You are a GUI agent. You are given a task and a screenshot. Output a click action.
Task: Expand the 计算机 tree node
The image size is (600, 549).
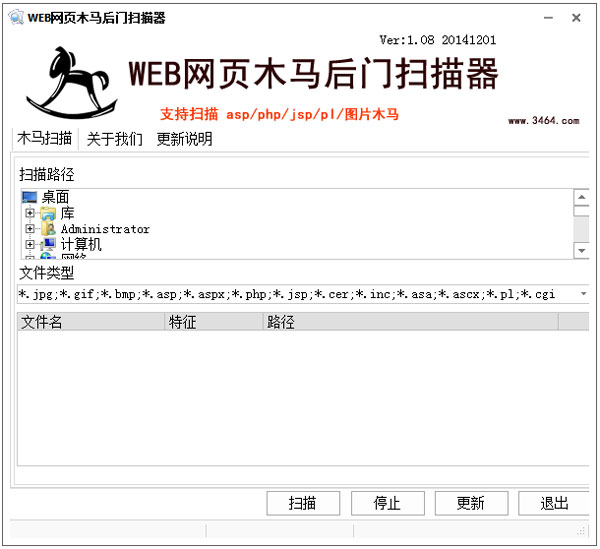[x=30, y=244]
